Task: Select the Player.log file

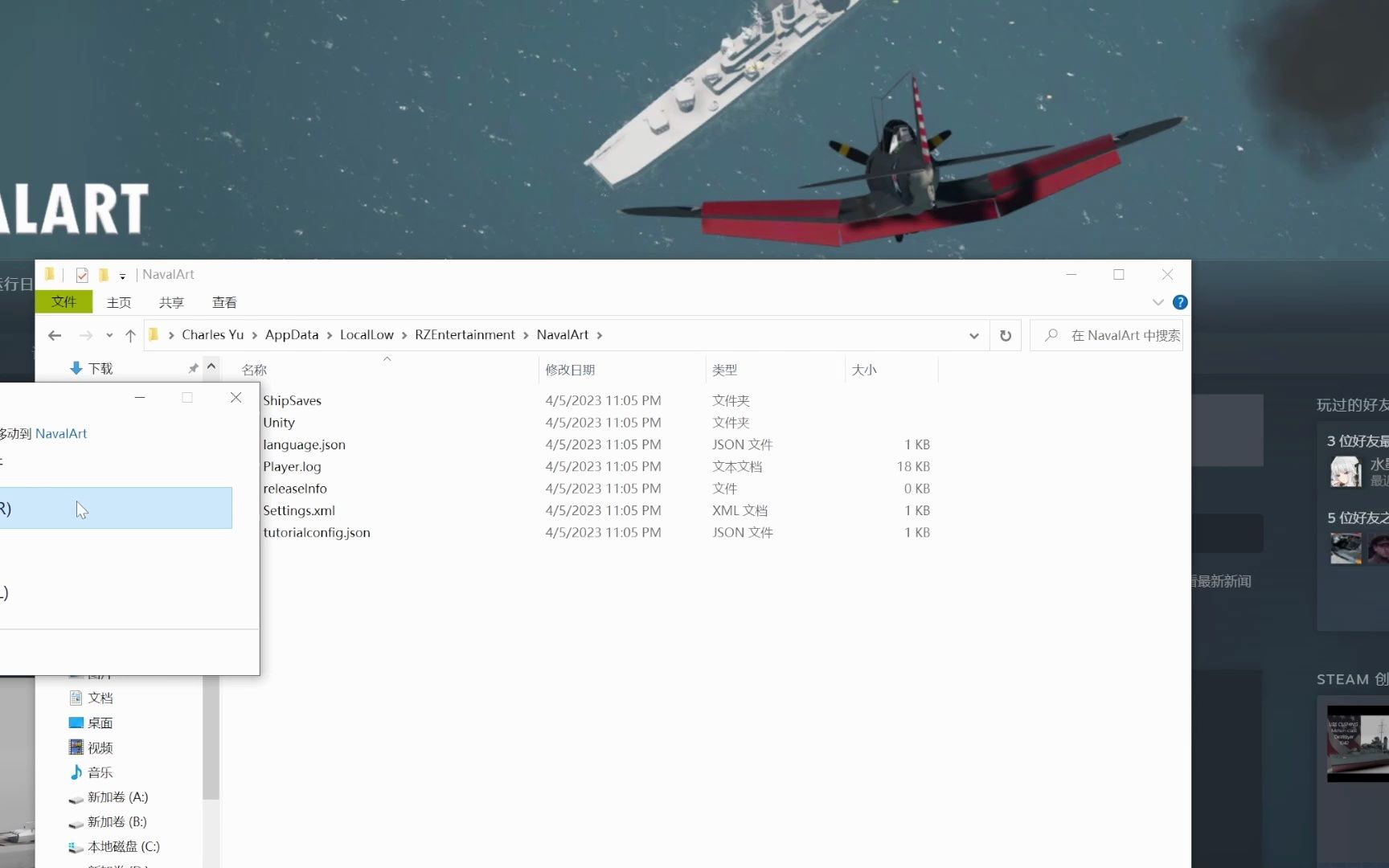Action: pos(292,467)
